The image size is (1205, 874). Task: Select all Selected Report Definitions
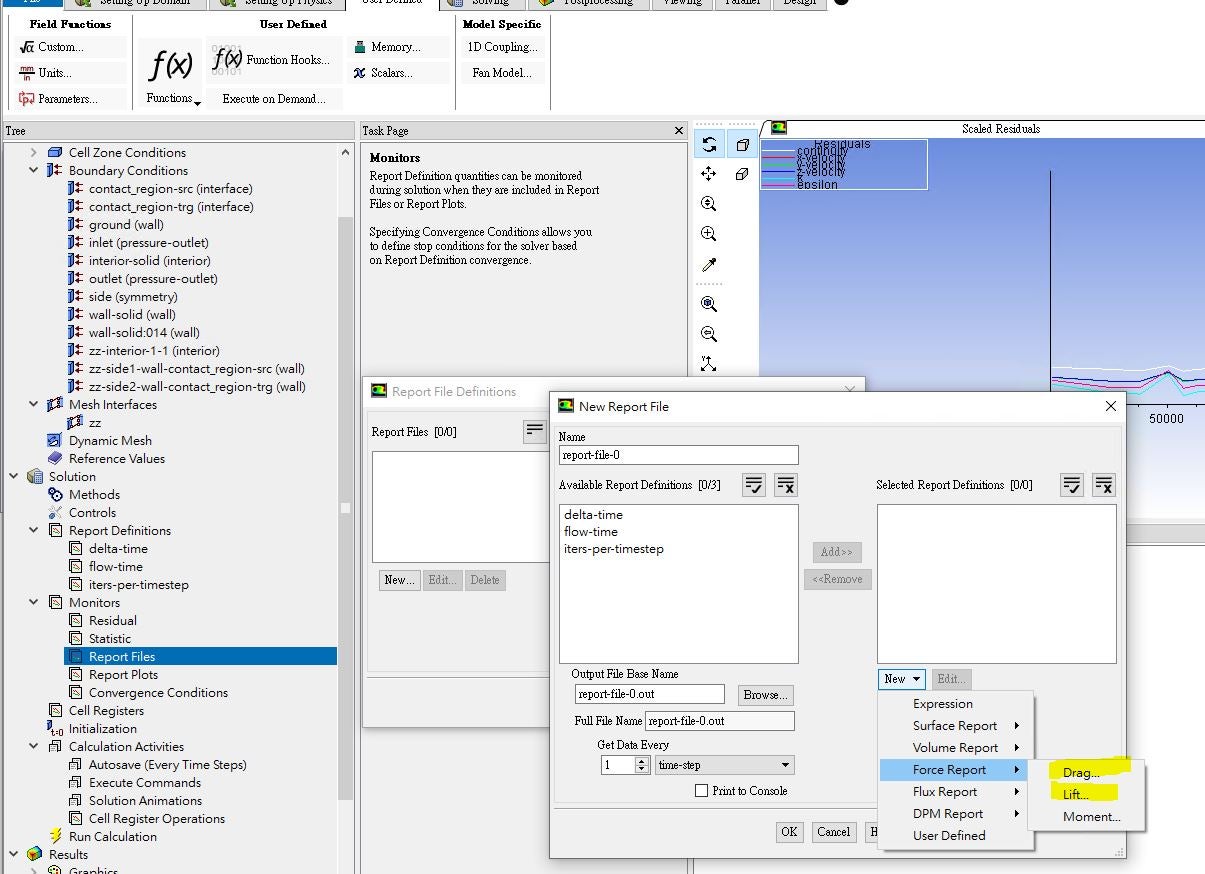point(1072,485)
